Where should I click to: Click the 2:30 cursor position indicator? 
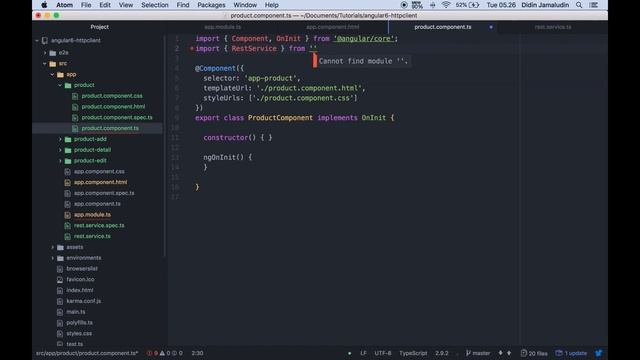pos(197,353)
